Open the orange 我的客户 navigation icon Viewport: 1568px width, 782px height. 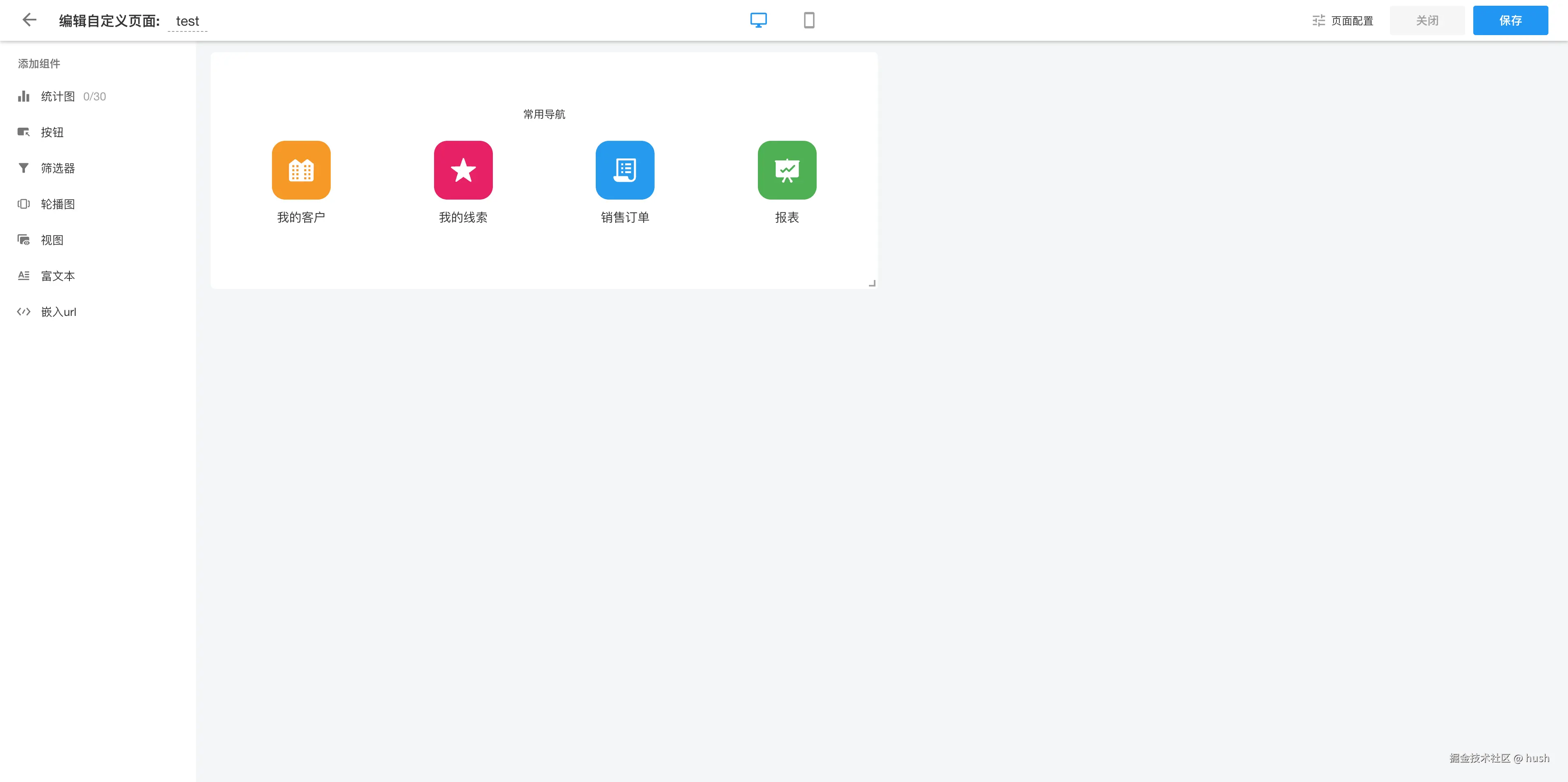pyautogui.click(x=301, y=170)
